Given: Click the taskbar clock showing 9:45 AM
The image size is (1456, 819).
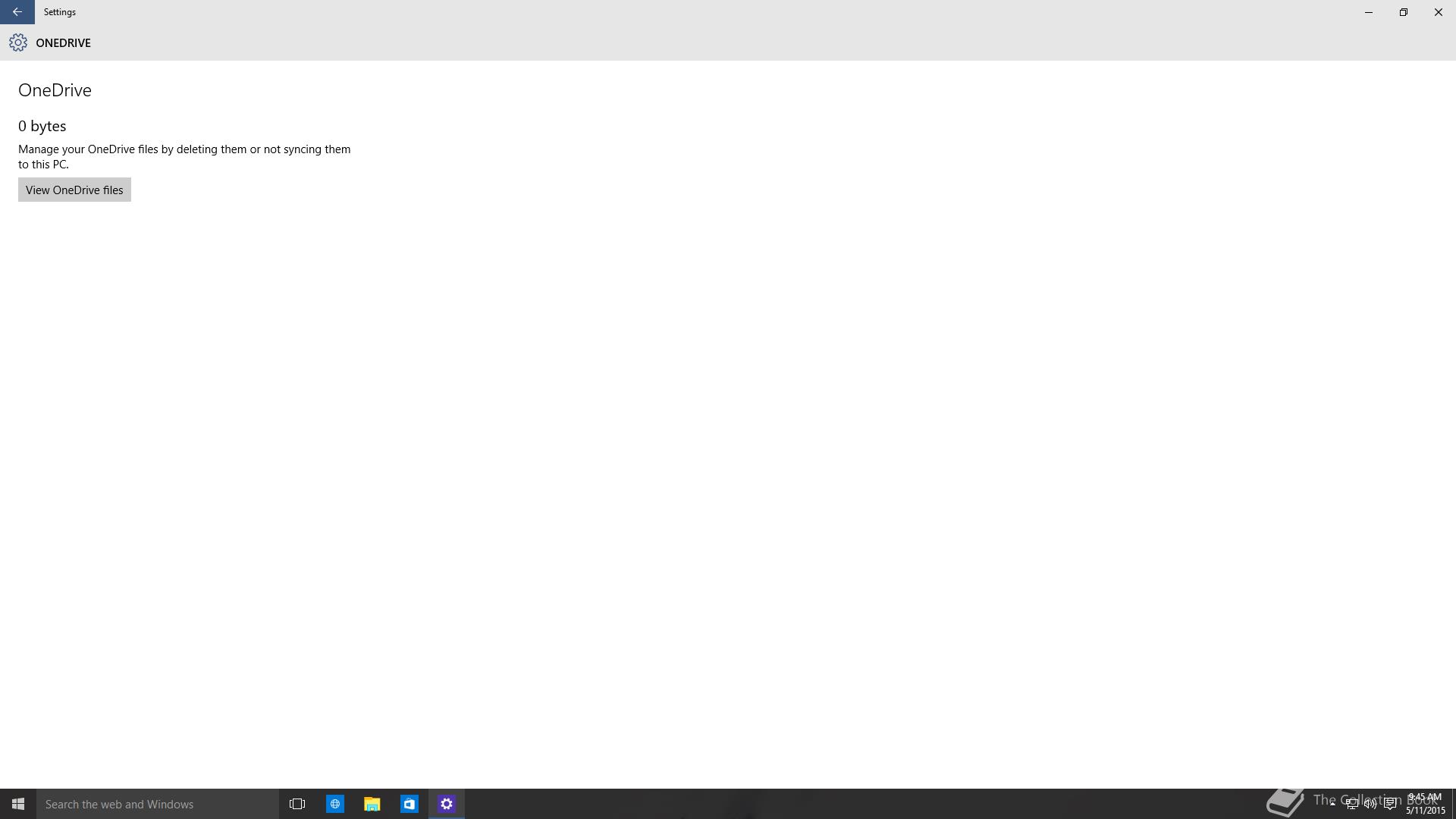Looking at the screenshot, I should 1425,804.
